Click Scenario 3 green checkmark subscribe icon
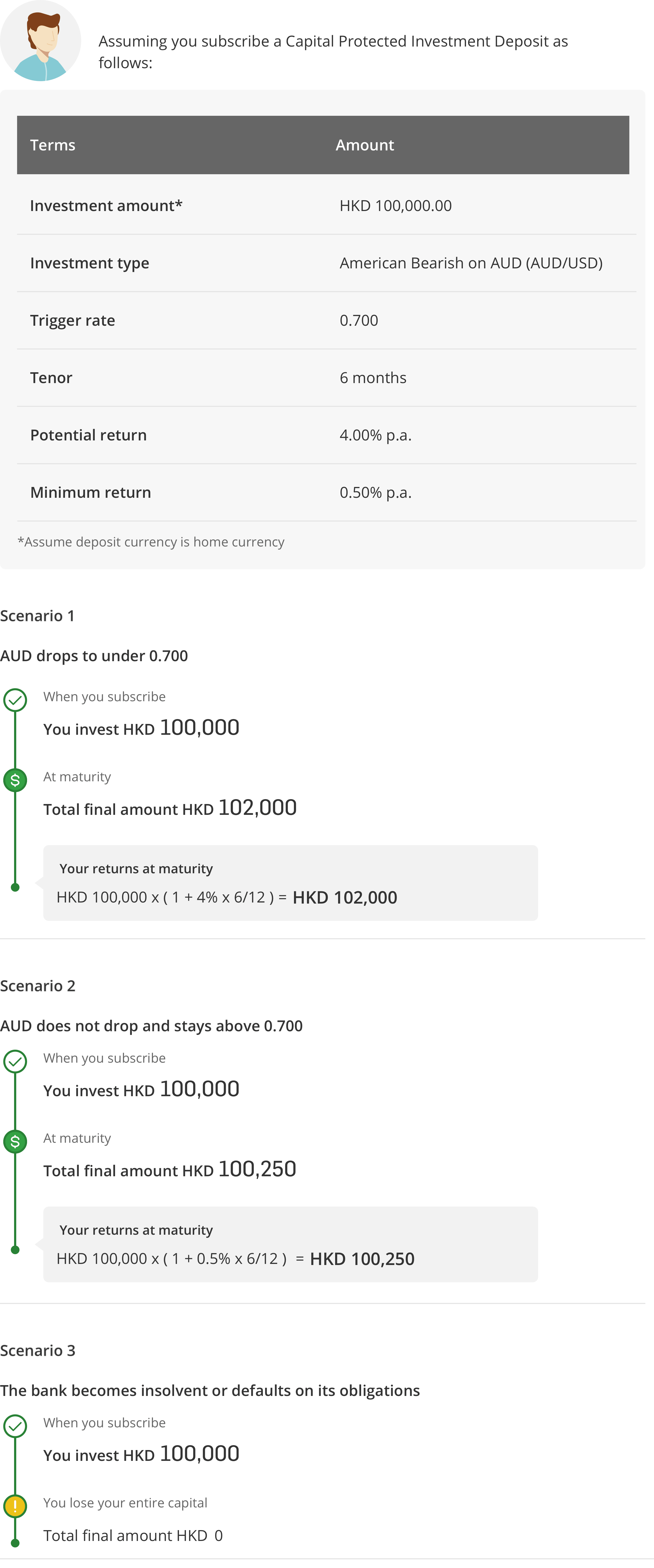Viewport: 654px width, 1568px height. pyautogui.click(x=15, y=1426)
